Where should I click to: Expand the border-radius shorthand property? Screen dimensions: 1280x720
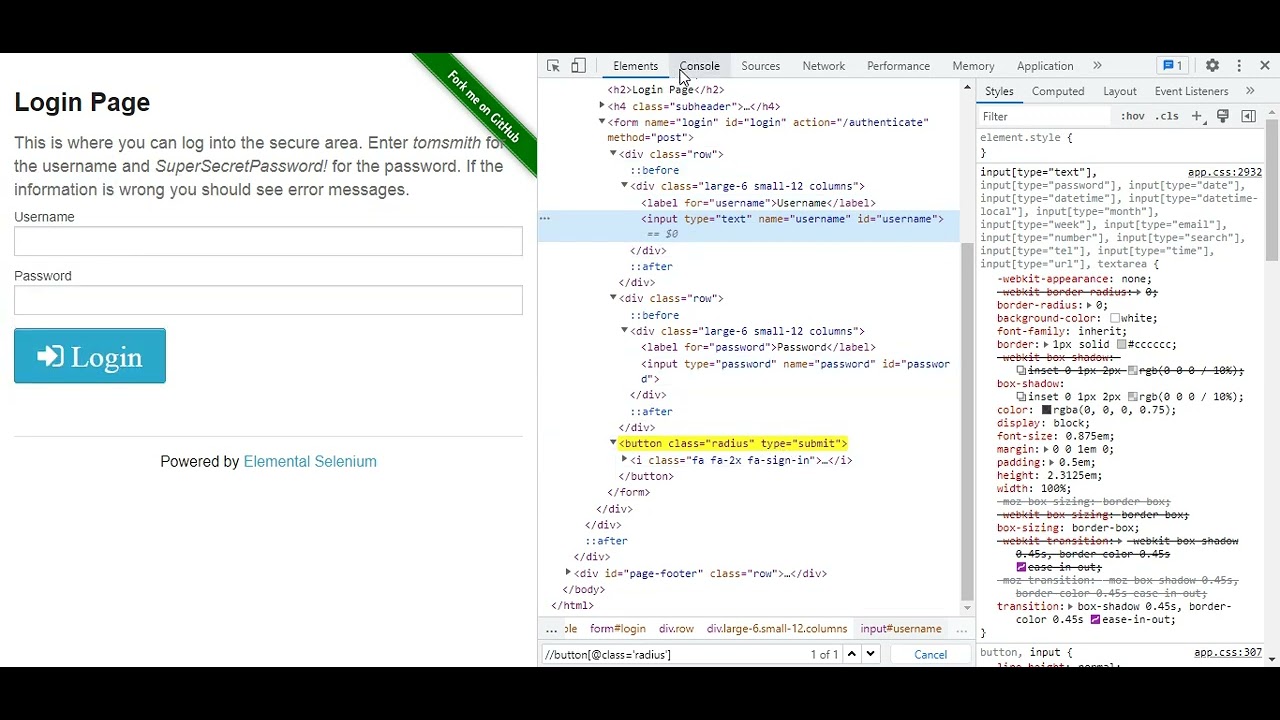(1091, 305)
